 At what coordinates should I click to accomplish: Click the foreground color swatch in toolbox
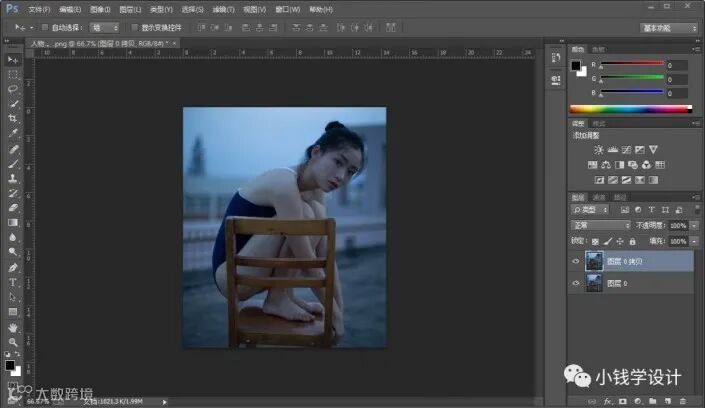tap(10, 366)
